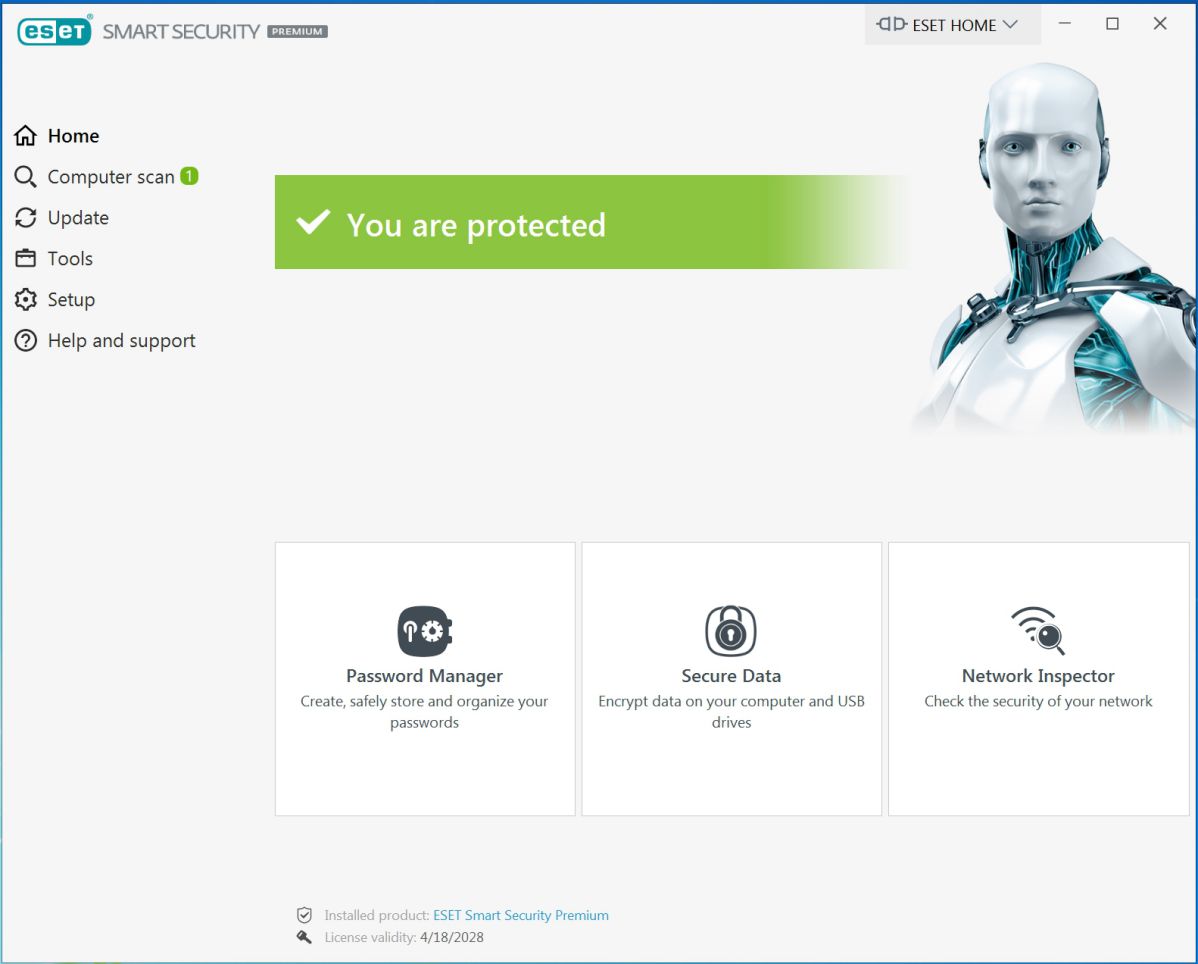Open the Setup section
This screenshot has width=1198, height=964.
coord(71,299)
